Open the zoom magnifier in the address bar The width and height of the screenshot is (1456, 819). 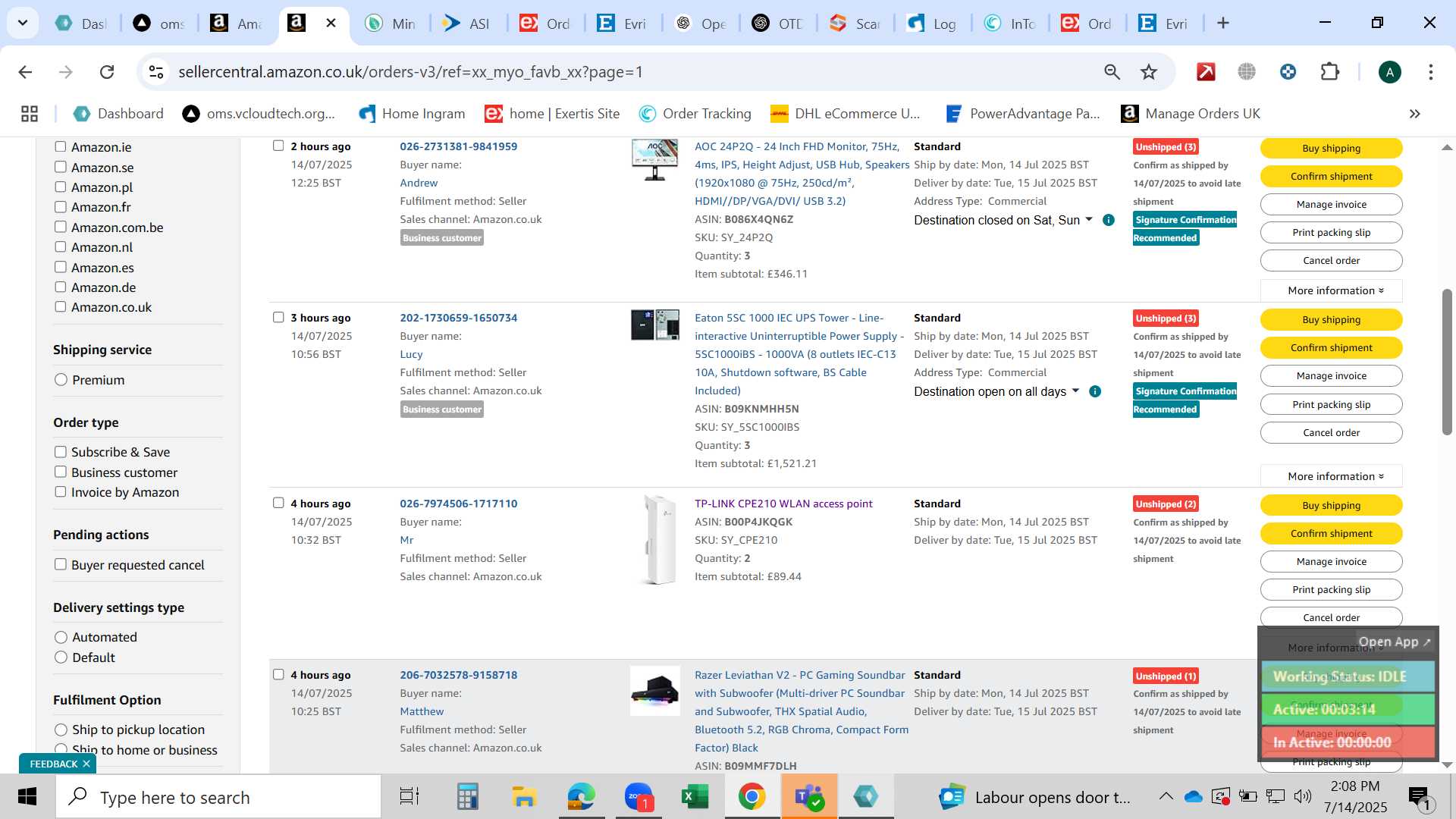[x=1112, y=72]
